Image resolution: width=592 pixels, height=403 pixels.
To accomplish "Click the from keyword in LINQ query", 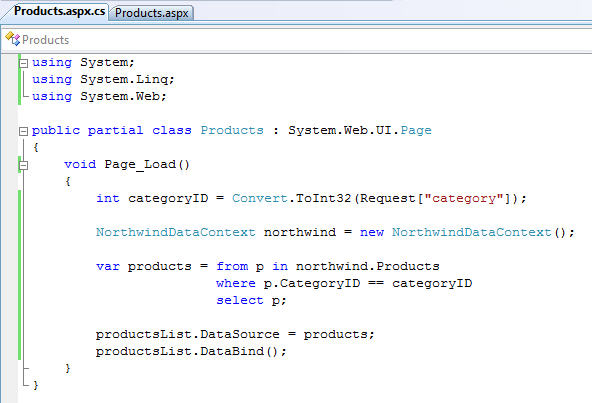I will [232, 266].
